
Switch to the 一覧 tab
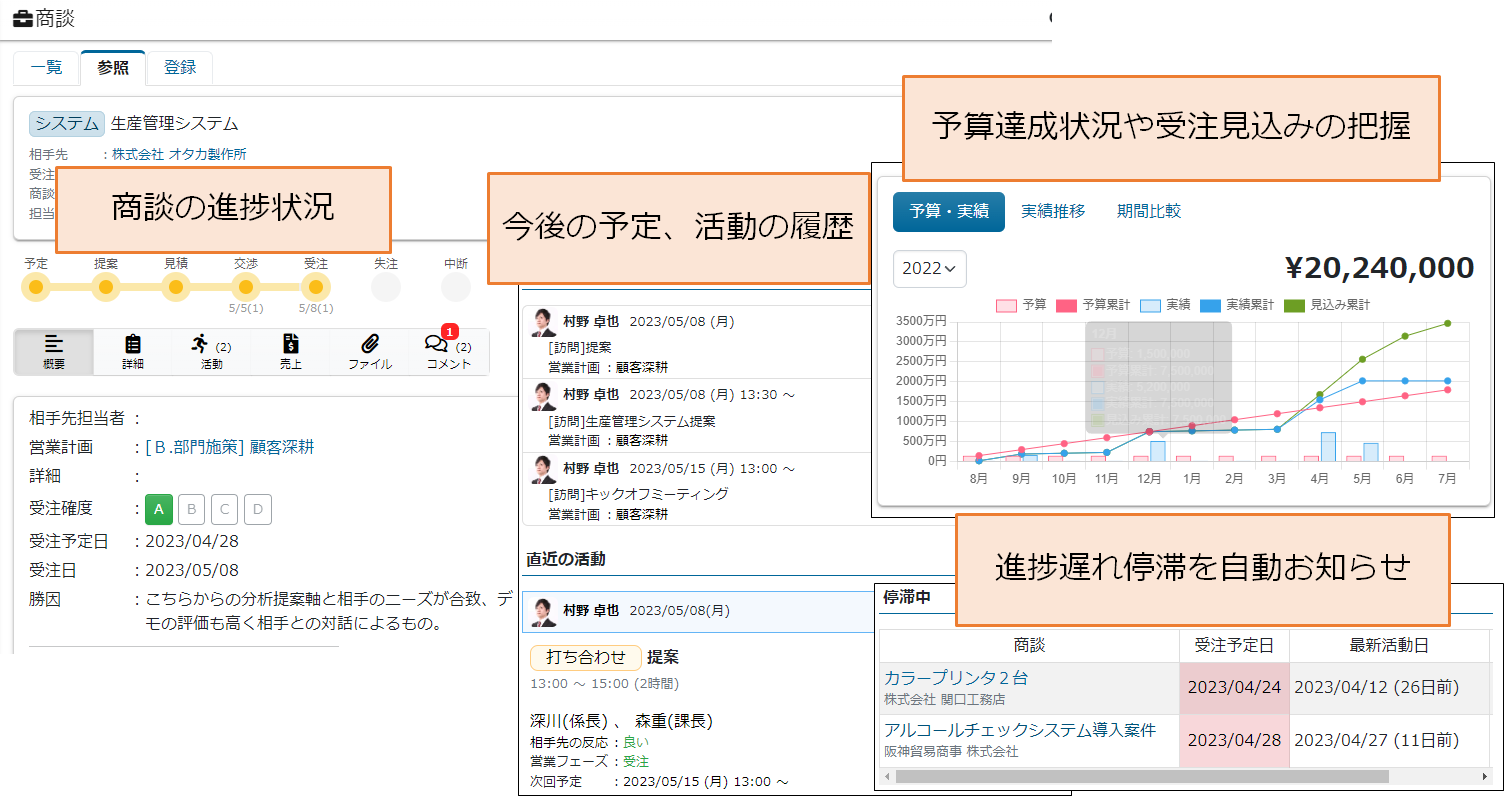click(46, 68)
